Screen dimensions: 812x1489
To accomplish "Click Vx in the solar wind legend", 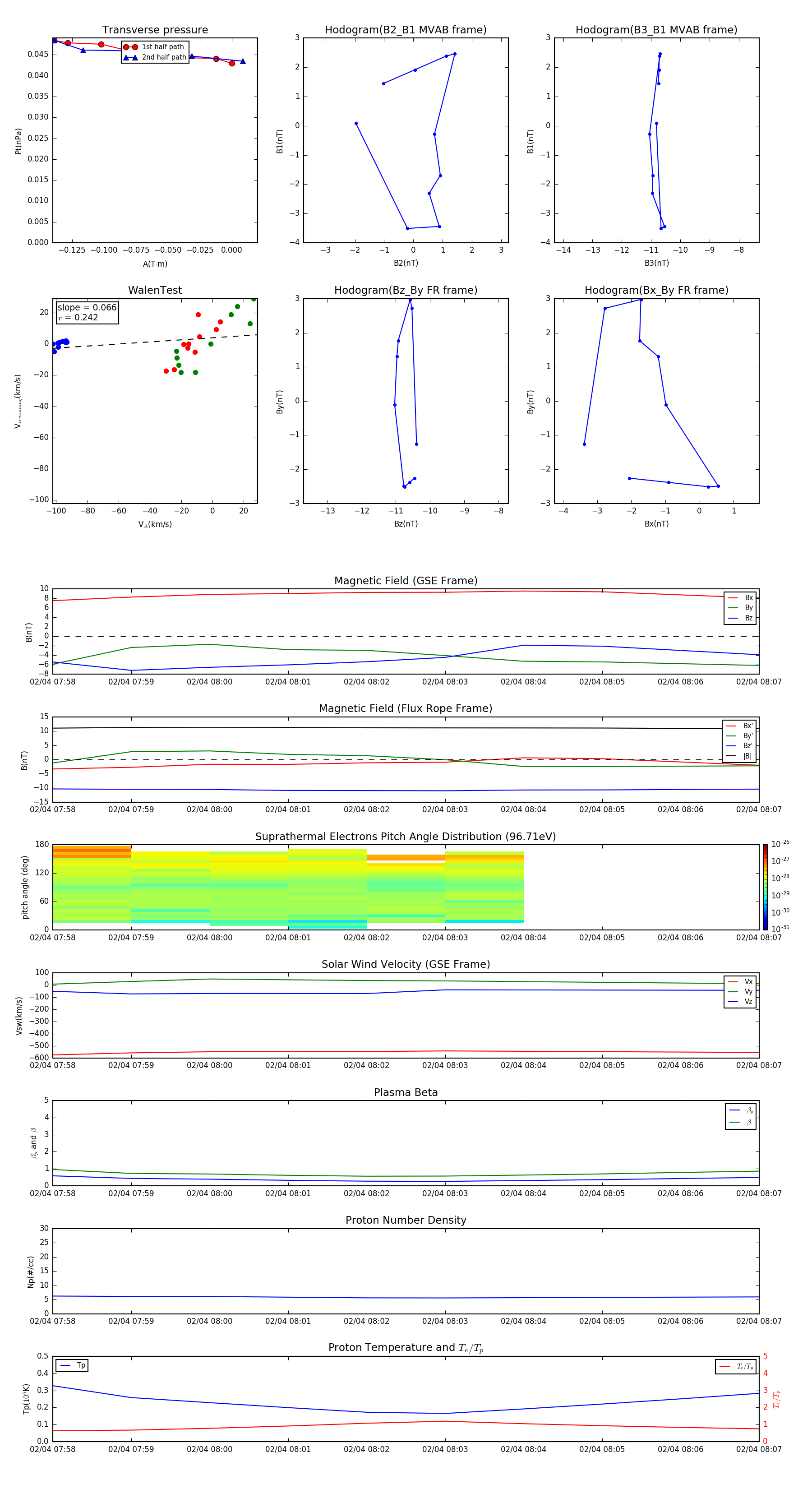I will pyautogui.click(x=740, y=981).
